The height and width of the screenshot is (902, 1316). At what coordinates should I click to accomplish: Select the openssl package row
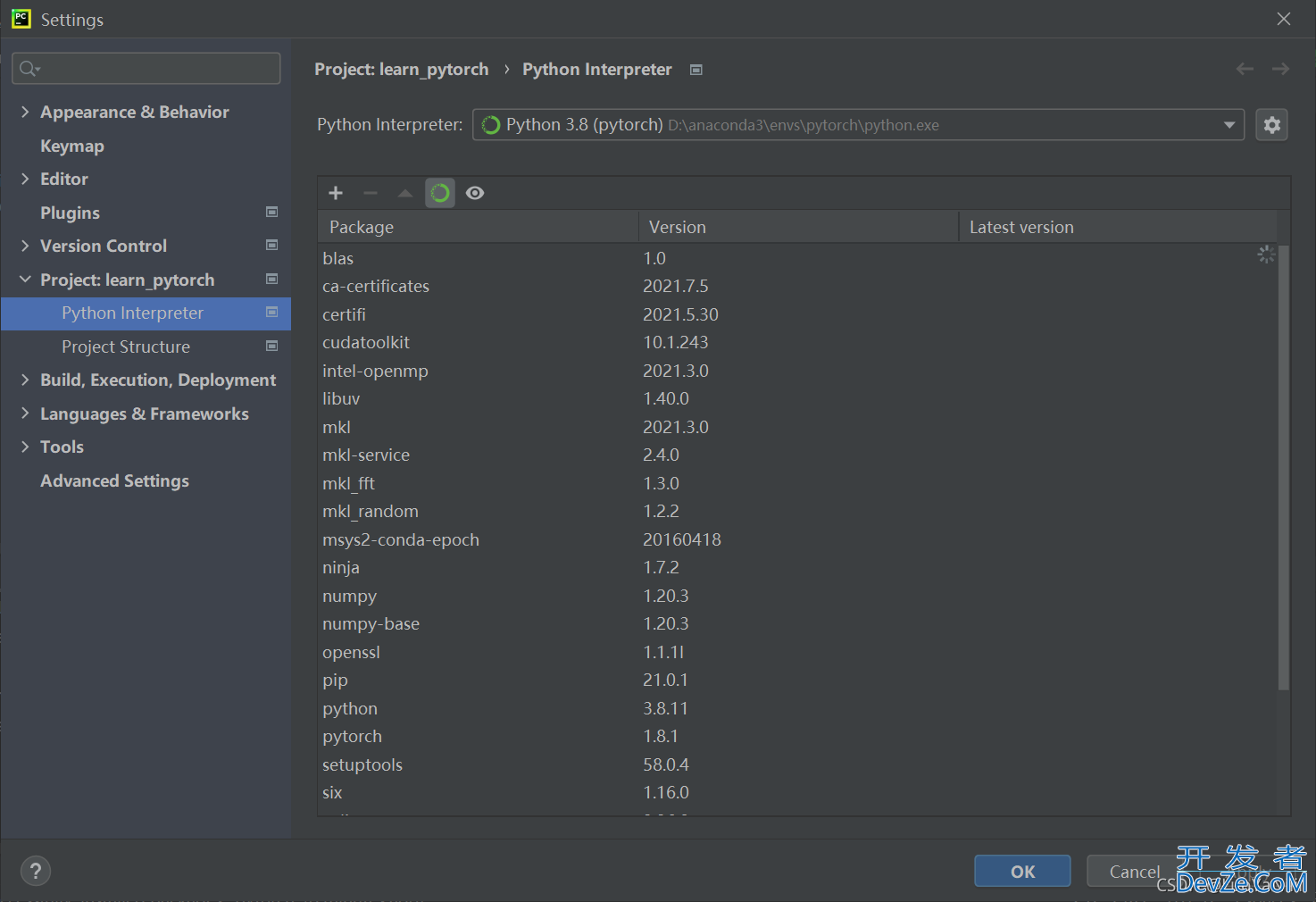point(797,652)
